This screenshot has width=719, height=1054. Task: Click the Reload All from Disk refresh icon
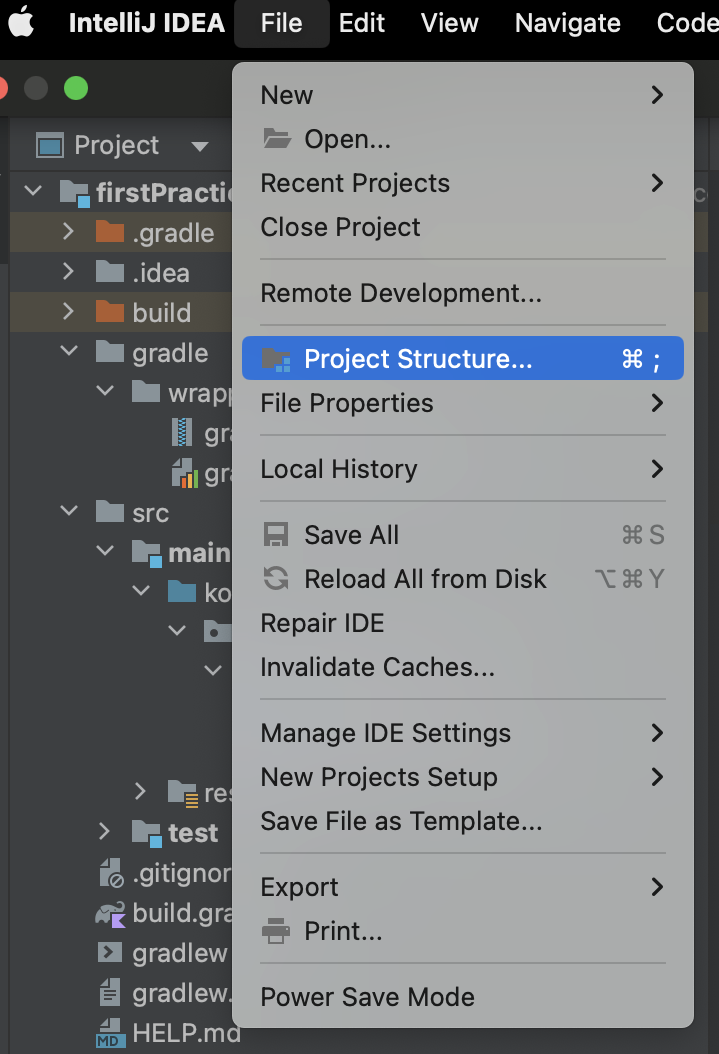pos(276,579)
